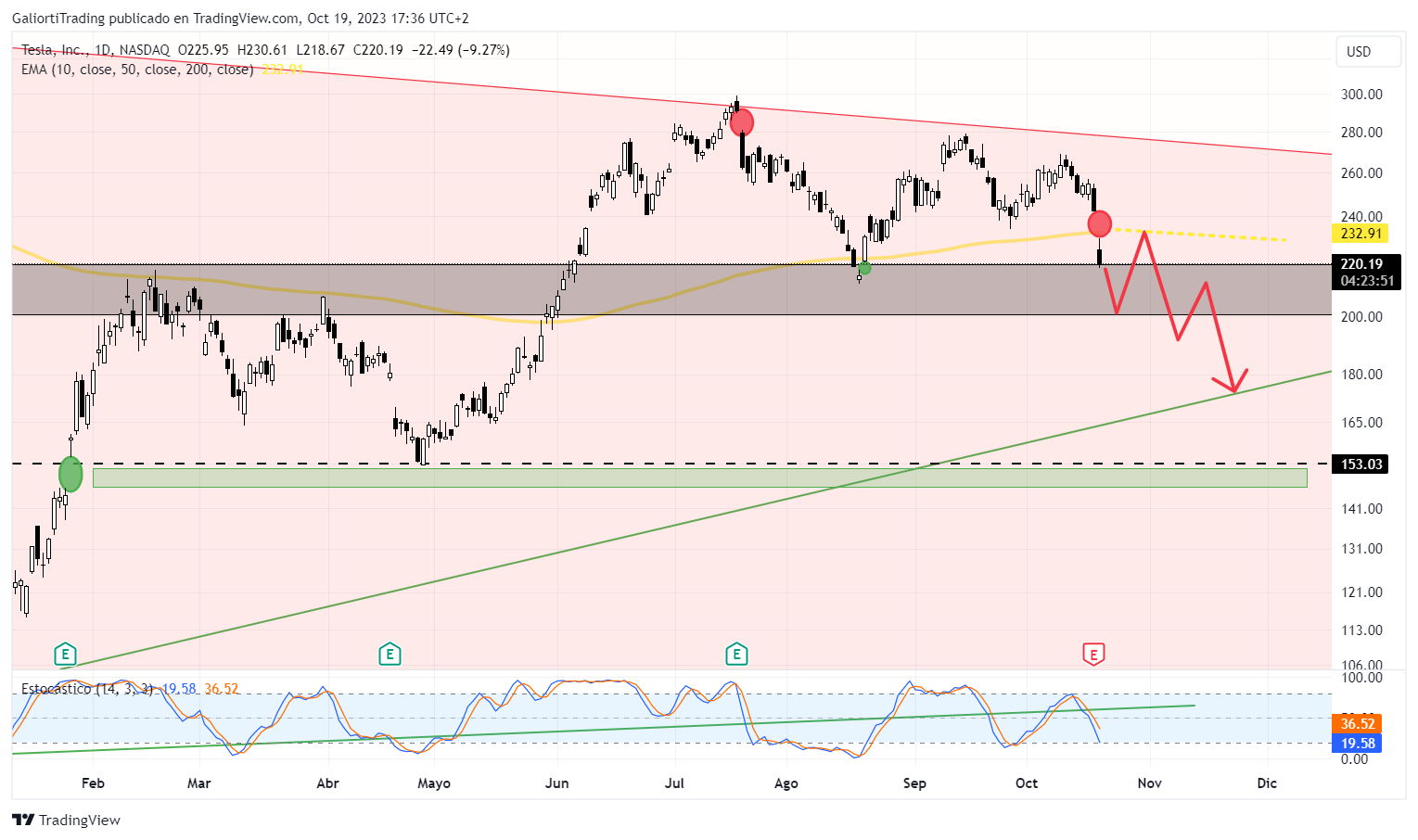Click the green earnings E marker in Jul
Viewport: 1418px width, 840px height.
pyautogui.click(x=736, y=654)
